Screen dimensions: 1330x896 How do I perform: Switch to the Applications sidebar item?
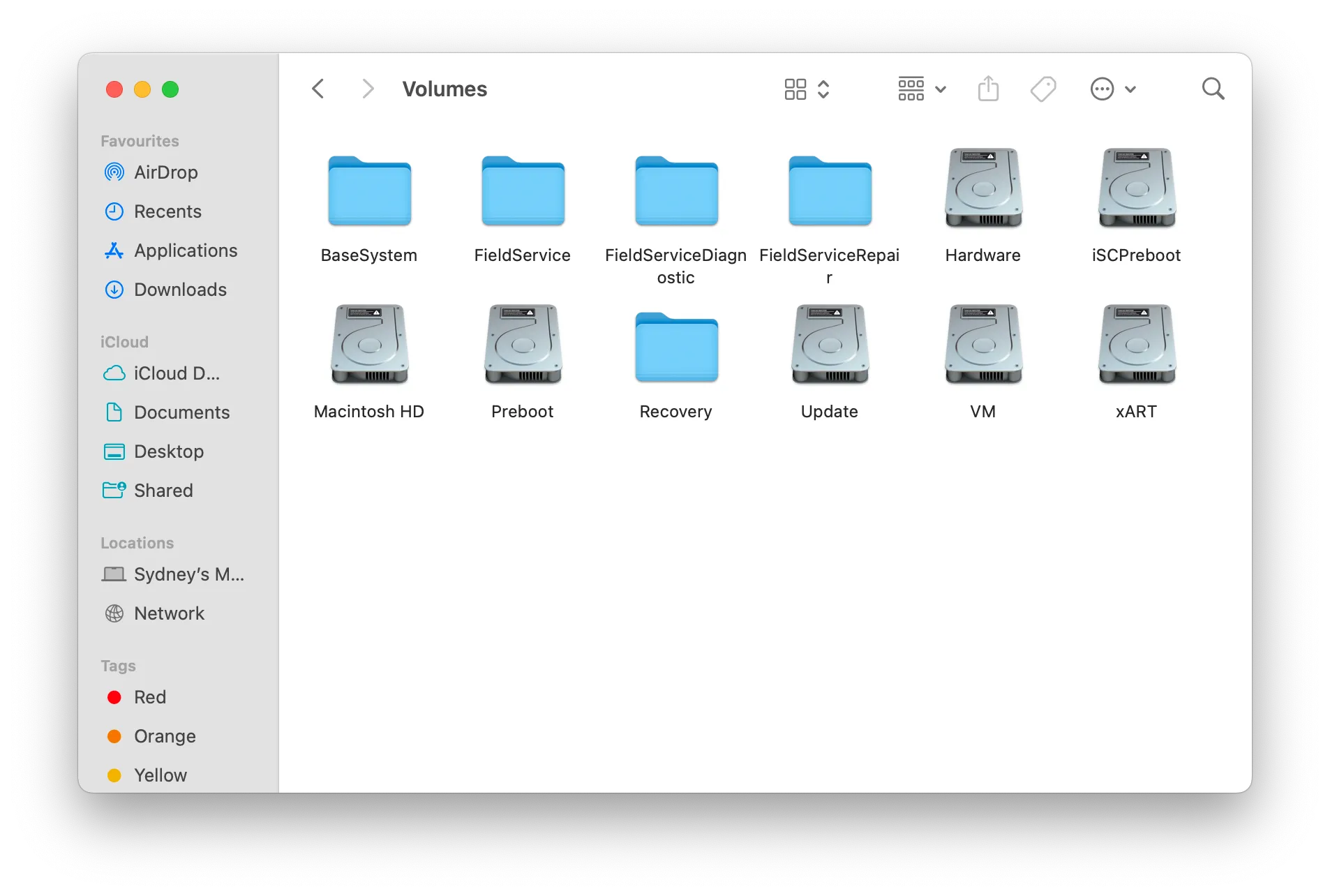pos(184,251)
